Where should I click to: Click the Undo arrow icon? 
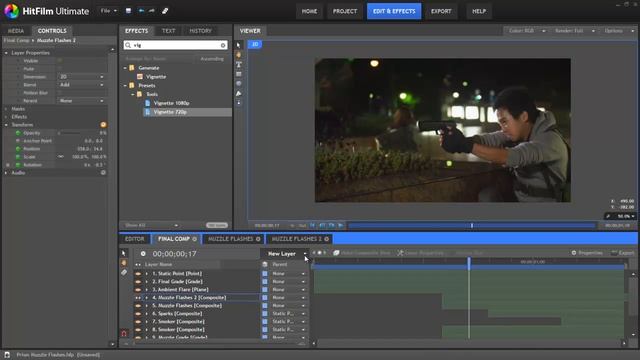pos(141,11)
